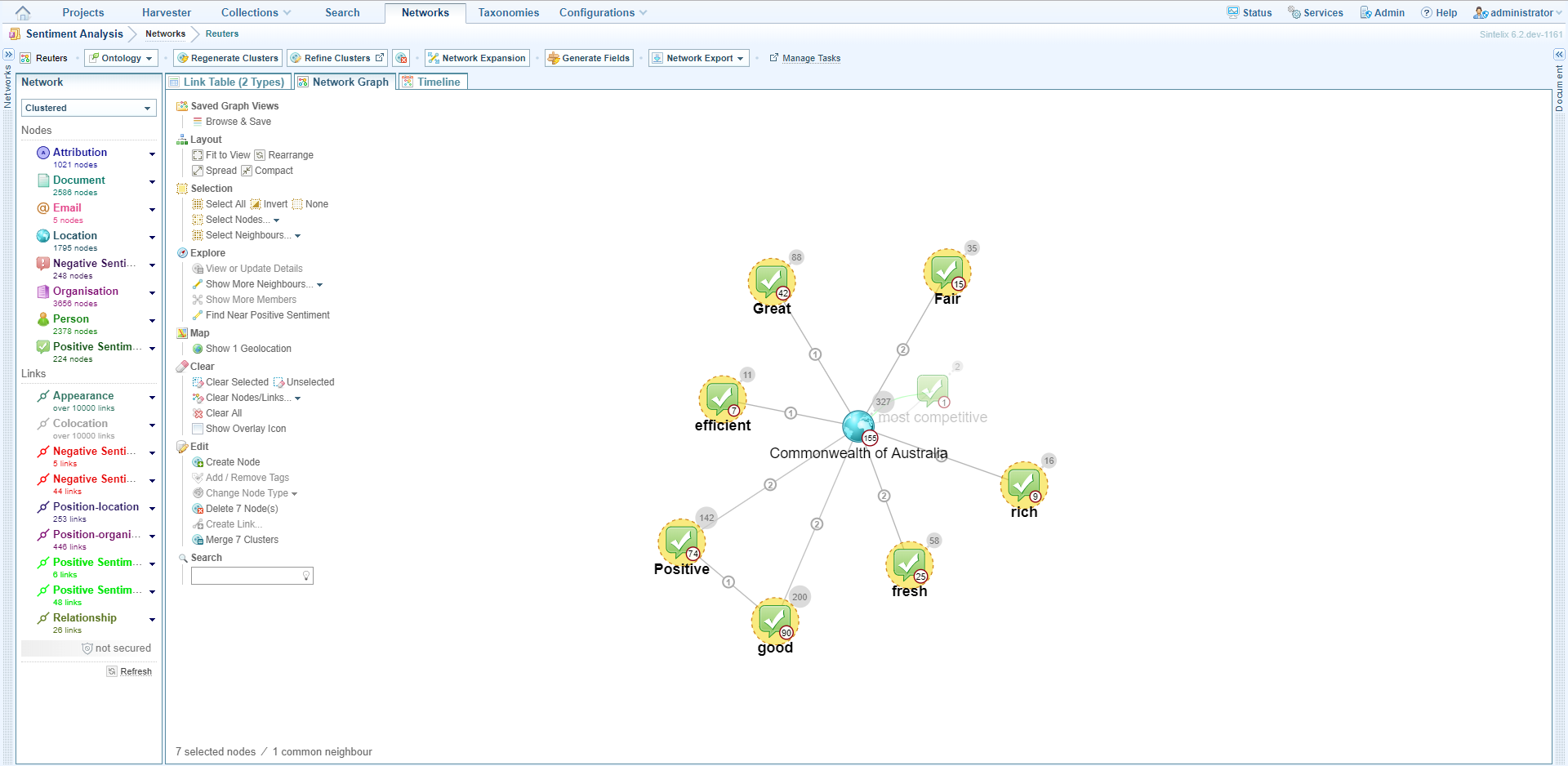Image resolution: width=1568 pixels, height=766 pixels.
Task: Expand the left Networks side panel
Action: [8, 55]
